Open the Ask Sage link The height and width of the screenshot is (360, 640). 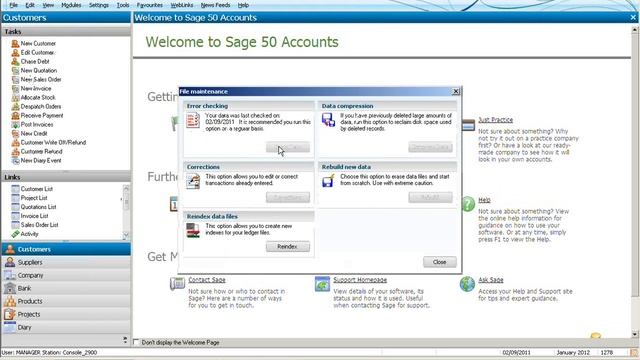[x=491, y=280]
